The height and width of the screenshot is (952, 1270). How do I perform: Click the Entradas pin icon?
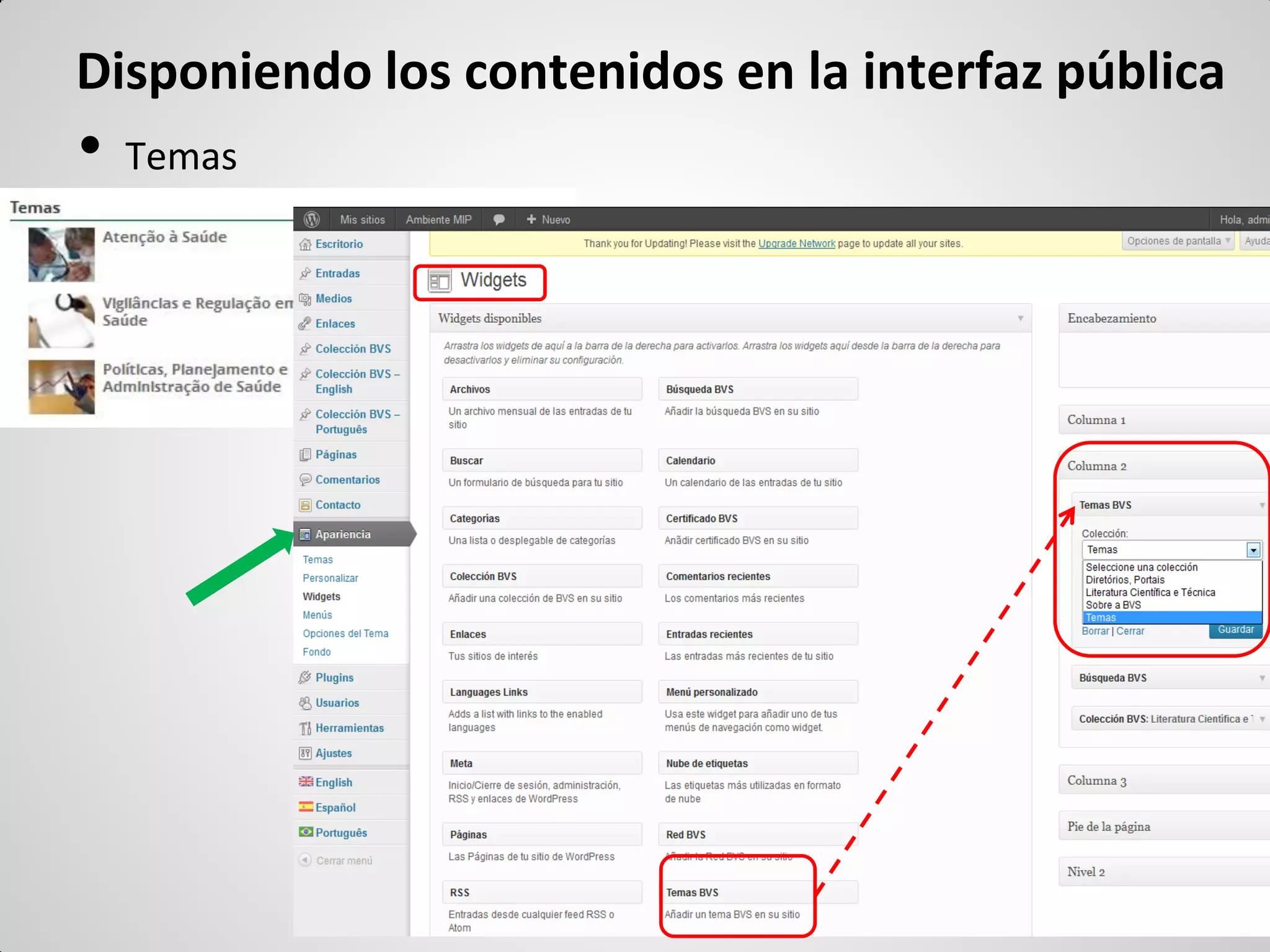pyautogui.click(x=305, y=273)
